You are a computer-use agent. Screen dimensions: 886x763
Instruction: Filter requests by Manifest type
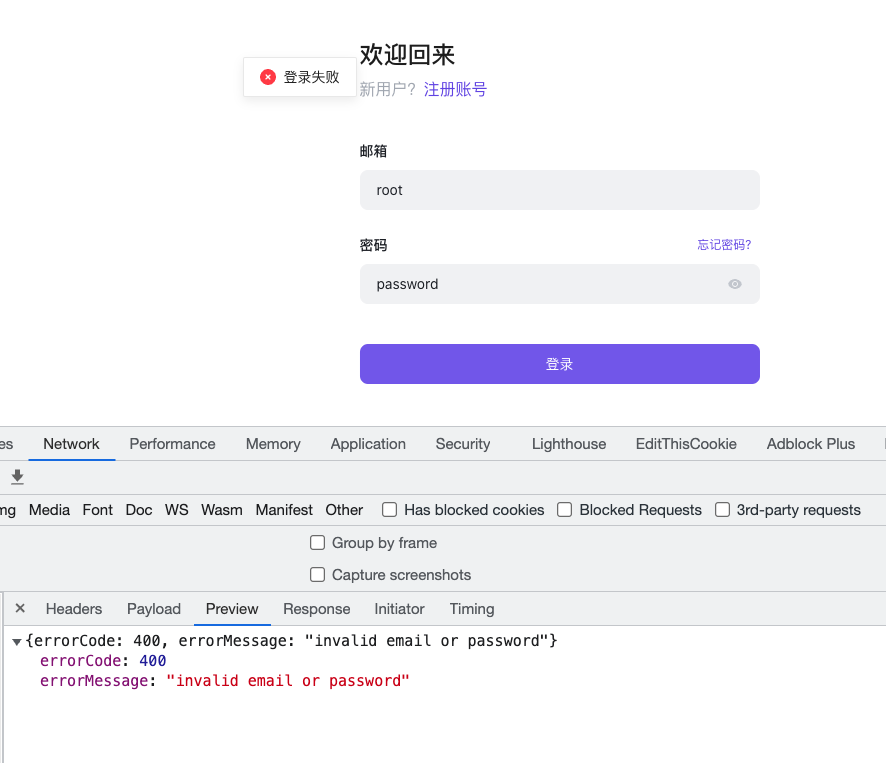point(284,510)
